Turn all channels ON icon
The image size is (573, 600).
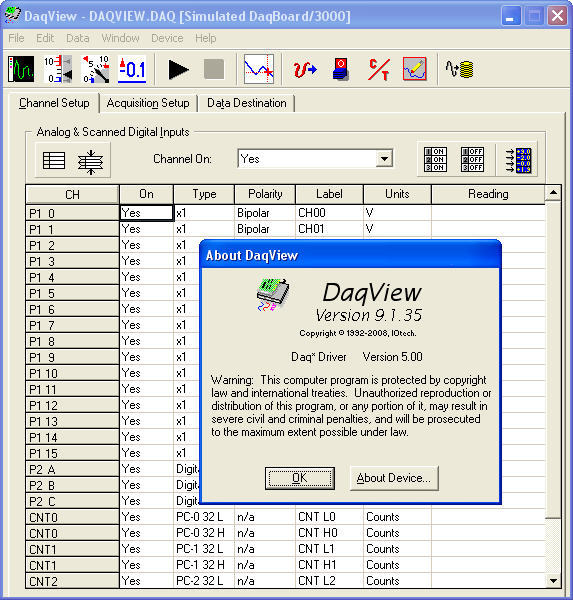pos(436,160)
